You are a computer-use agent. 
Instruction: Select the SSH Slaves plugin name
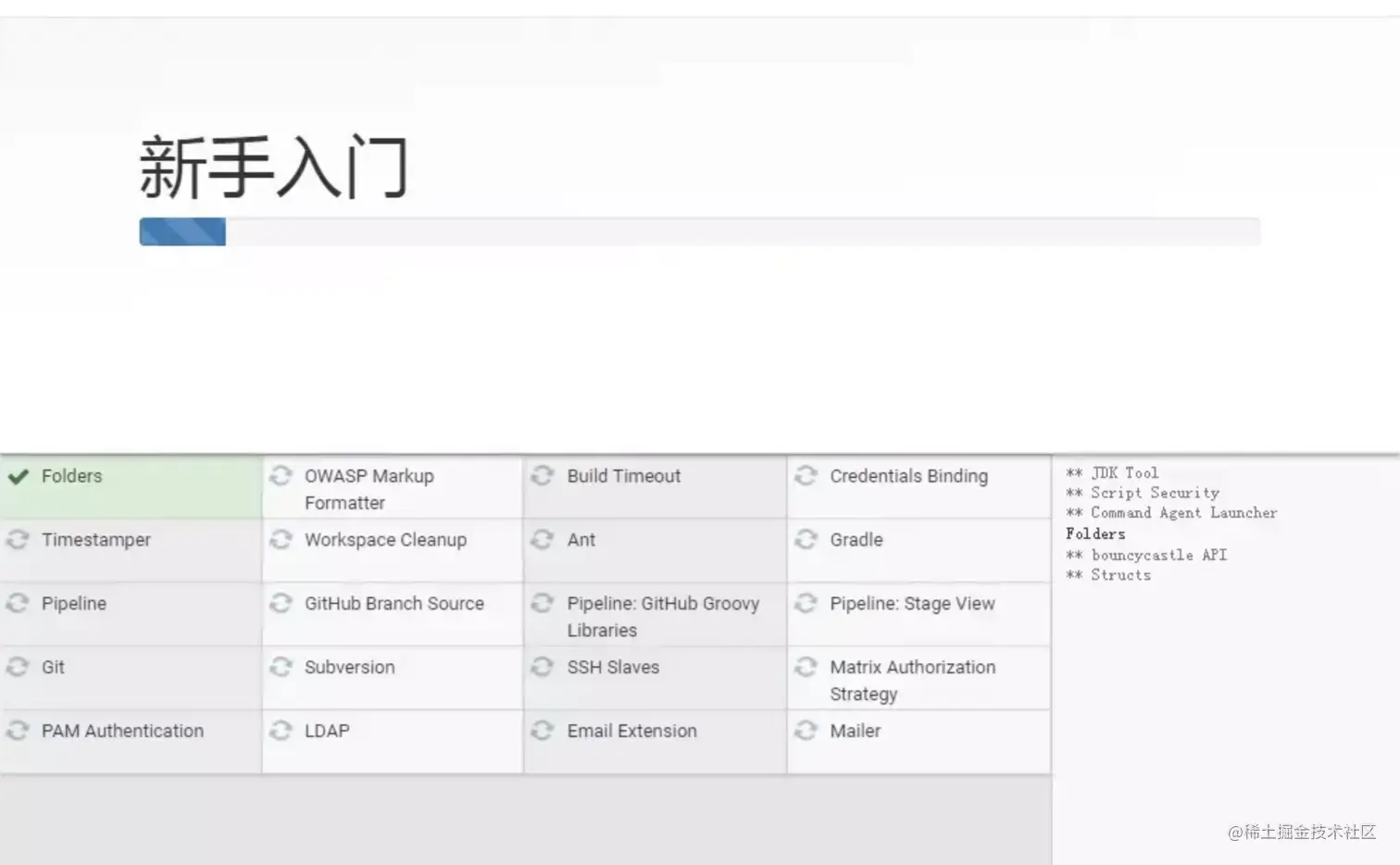(613, 668)
